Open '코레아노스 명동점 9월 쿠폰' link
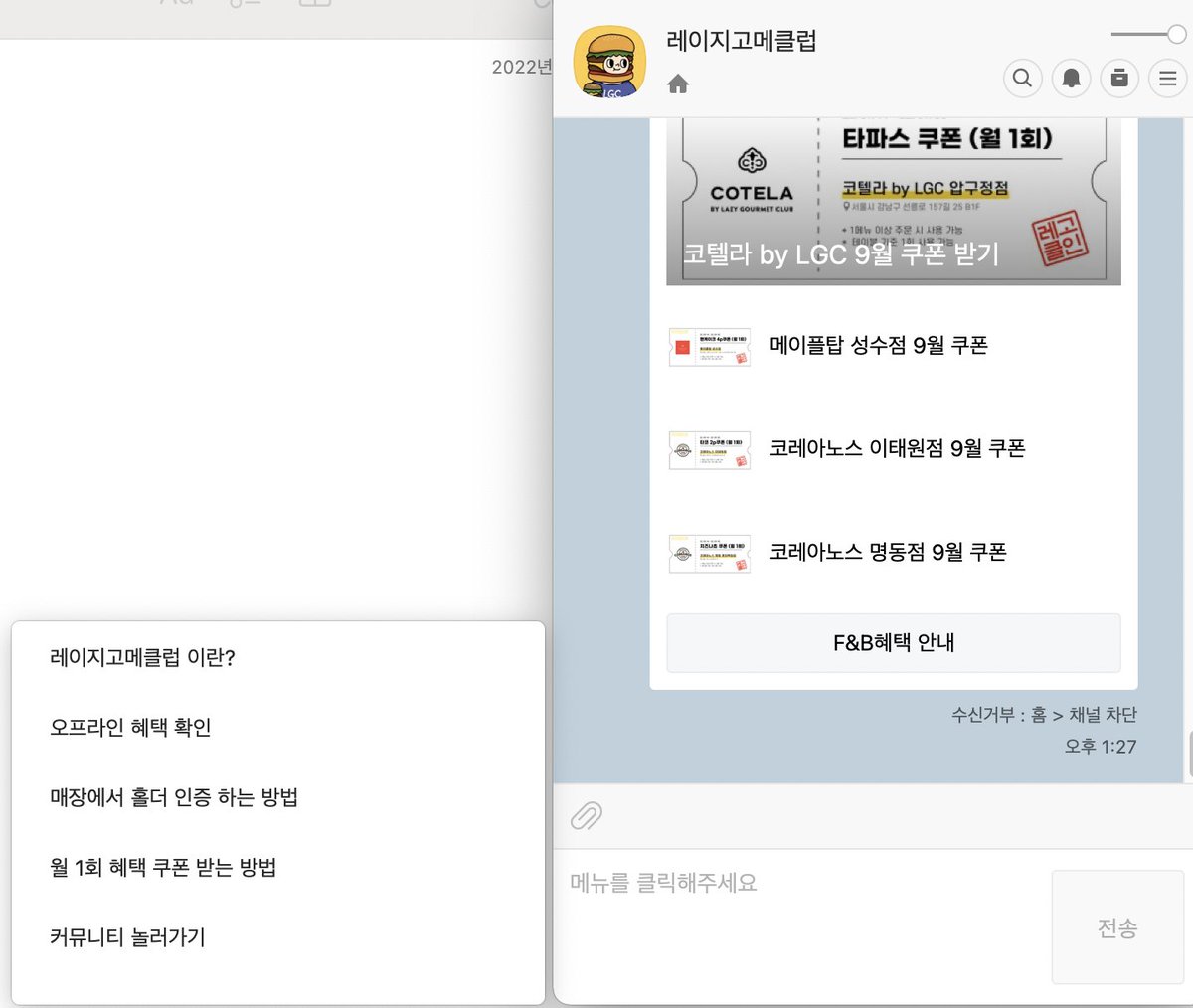Screen dimensions: 1193x1008 pyautogui.click(x=888, y=552)
